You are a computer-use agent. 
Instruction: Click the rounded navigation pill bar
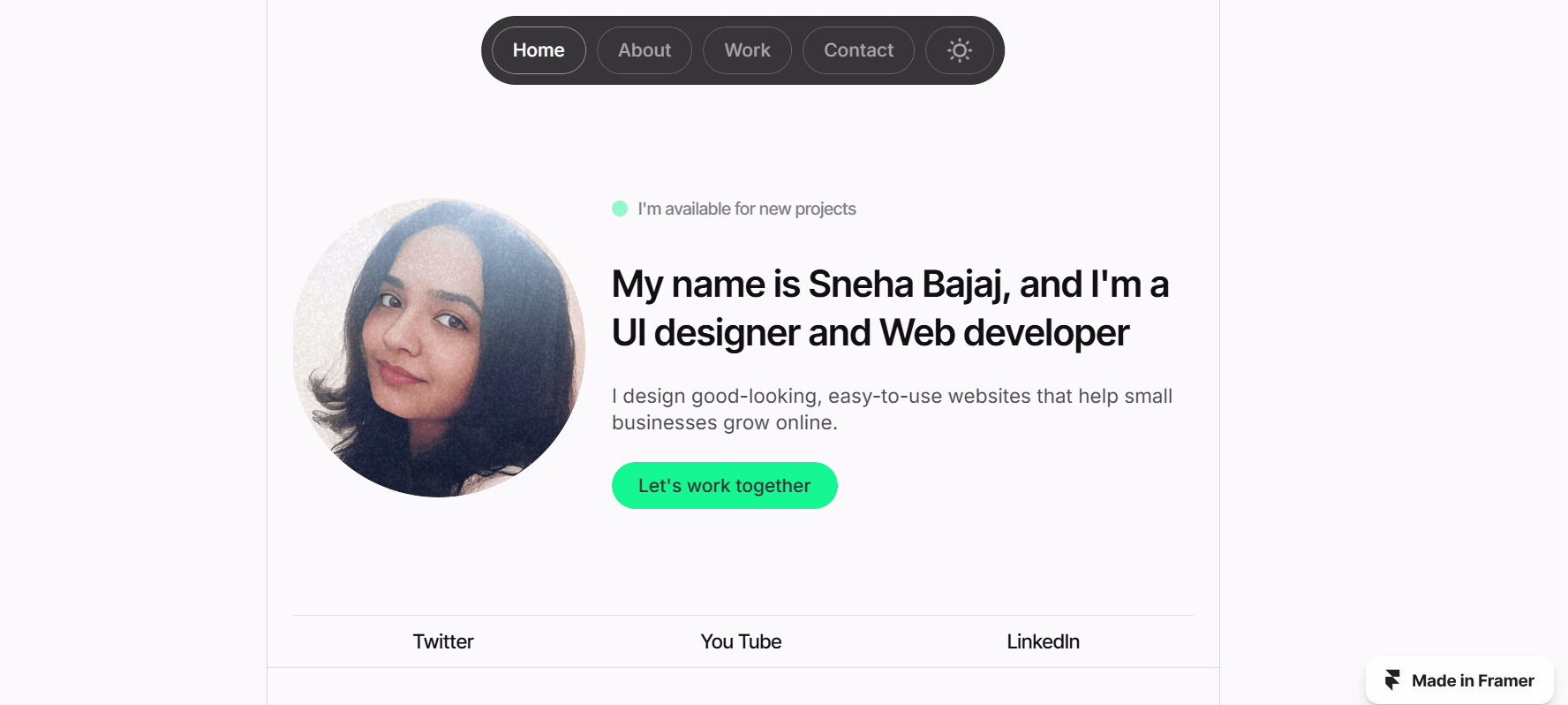click(x=742, y=50)
